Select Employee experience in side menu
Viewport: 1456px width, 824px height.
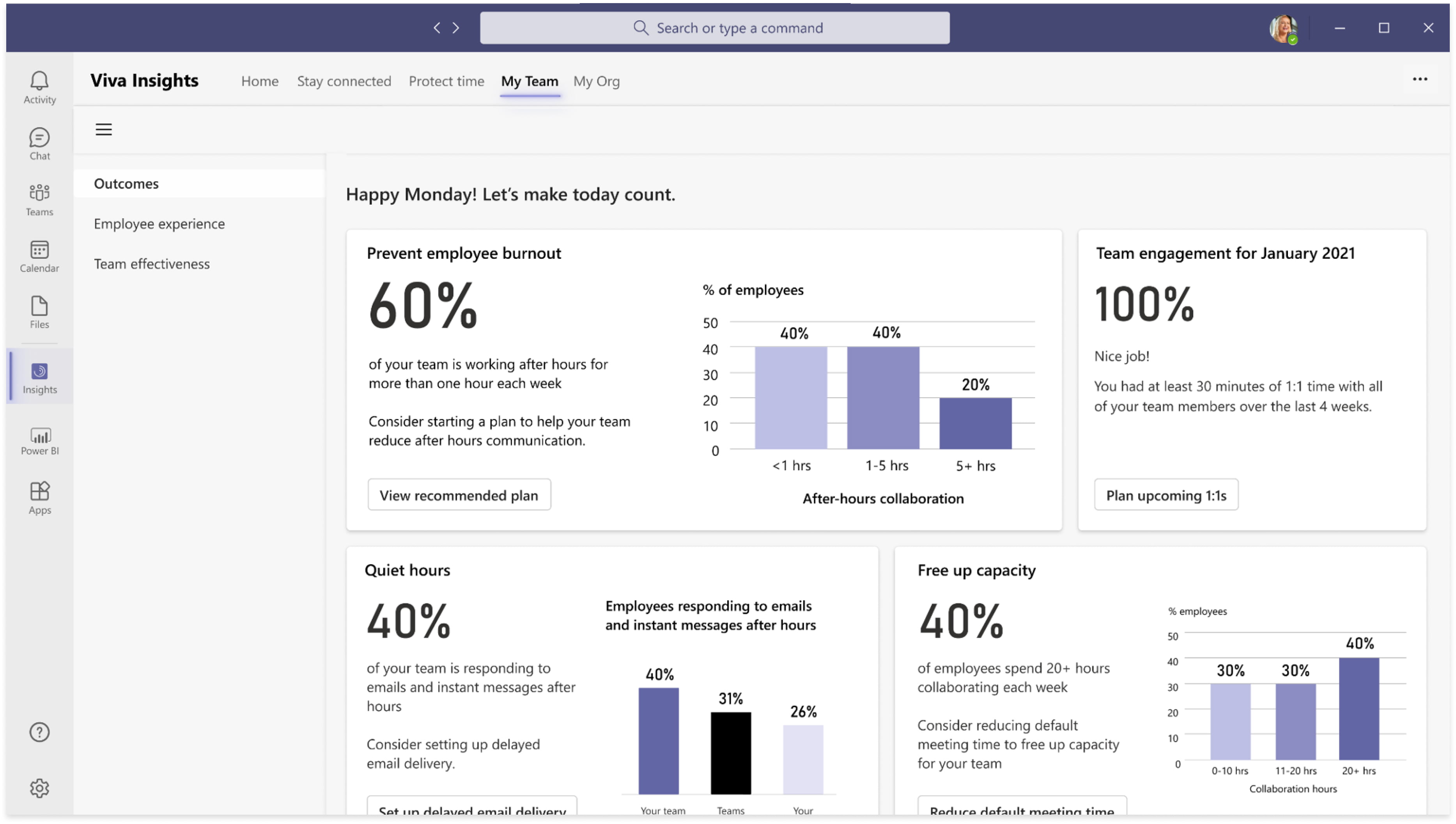click(159, 224)
